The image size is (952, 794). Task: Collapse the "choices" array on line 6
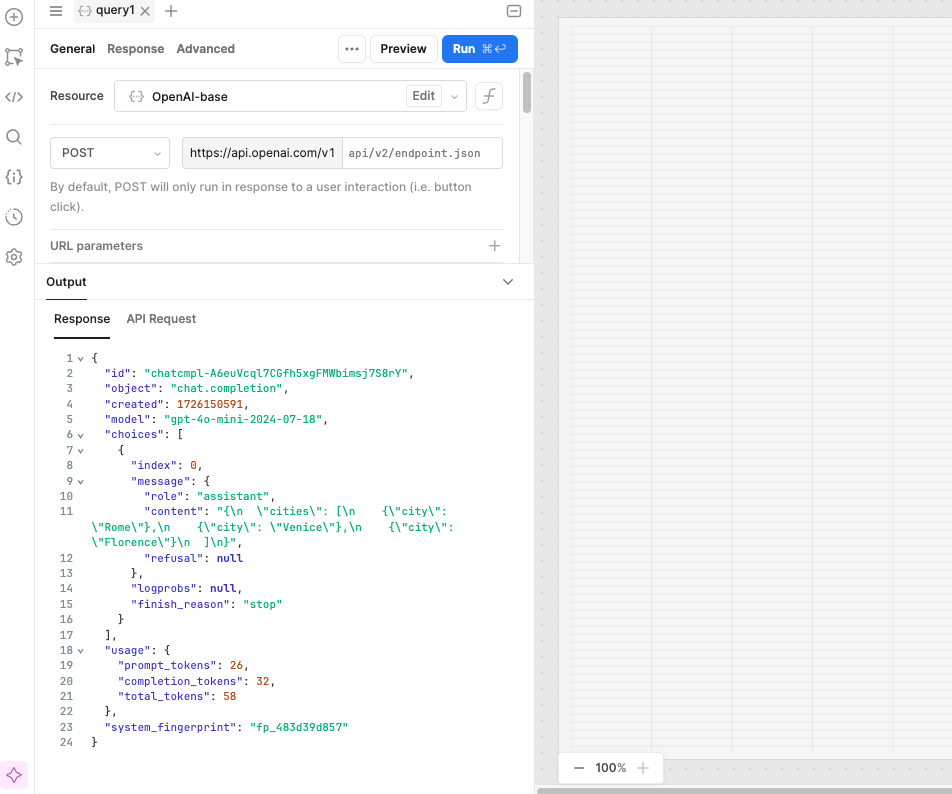[x=80, y=435]
